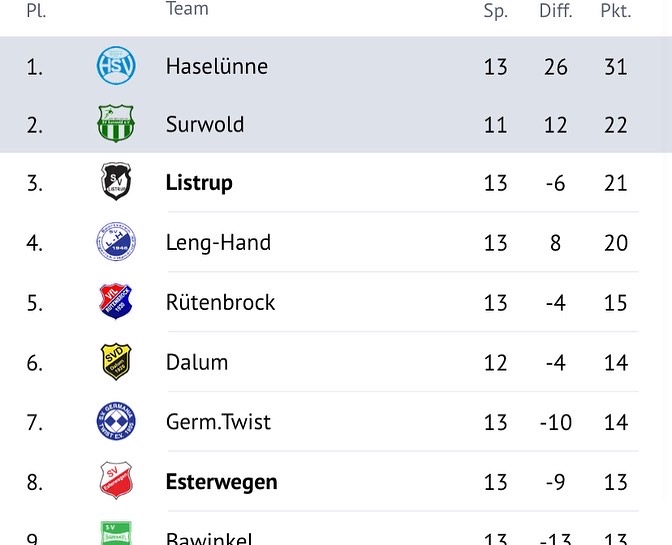Open the bold Esterwegen team link

coord(222,482)
